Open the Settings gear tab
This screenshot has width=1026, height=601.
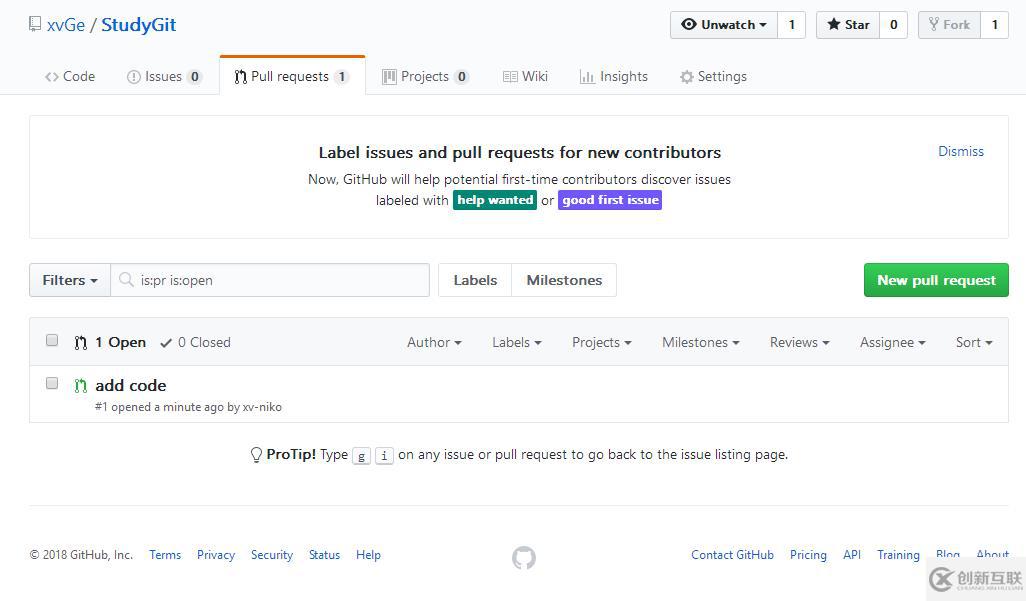713,77
